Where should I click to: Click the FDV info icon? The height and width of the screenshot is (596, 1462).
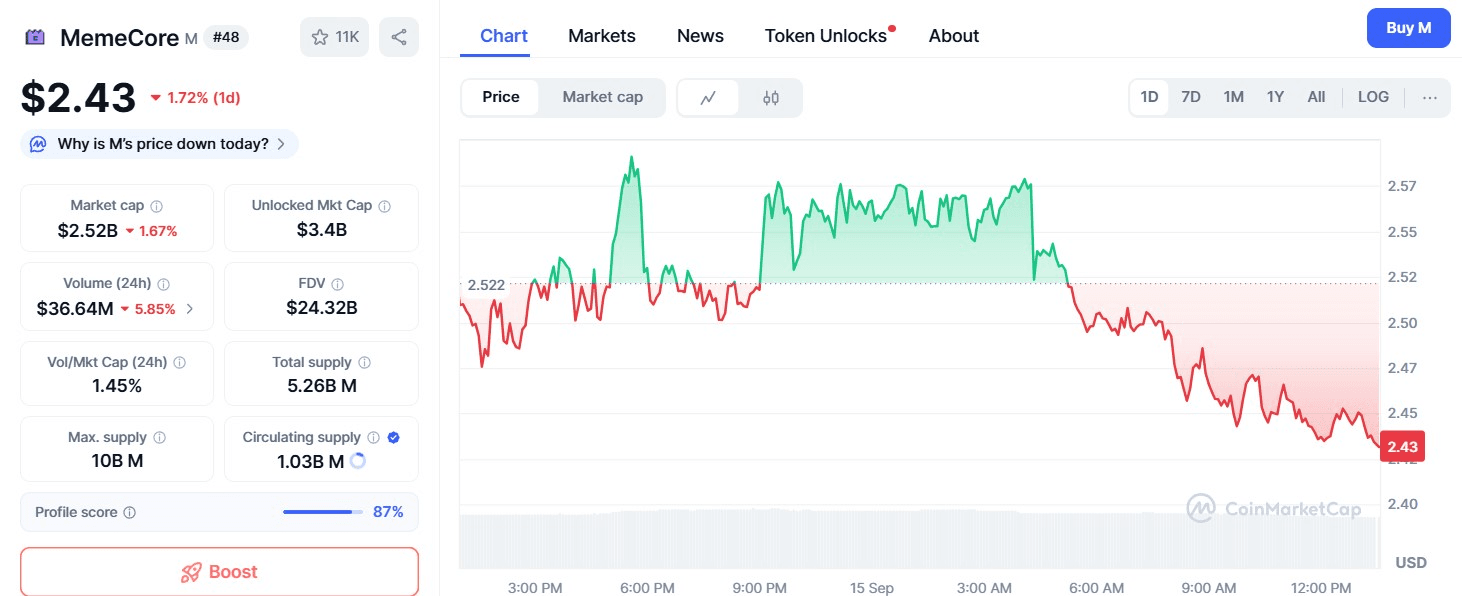338,284
